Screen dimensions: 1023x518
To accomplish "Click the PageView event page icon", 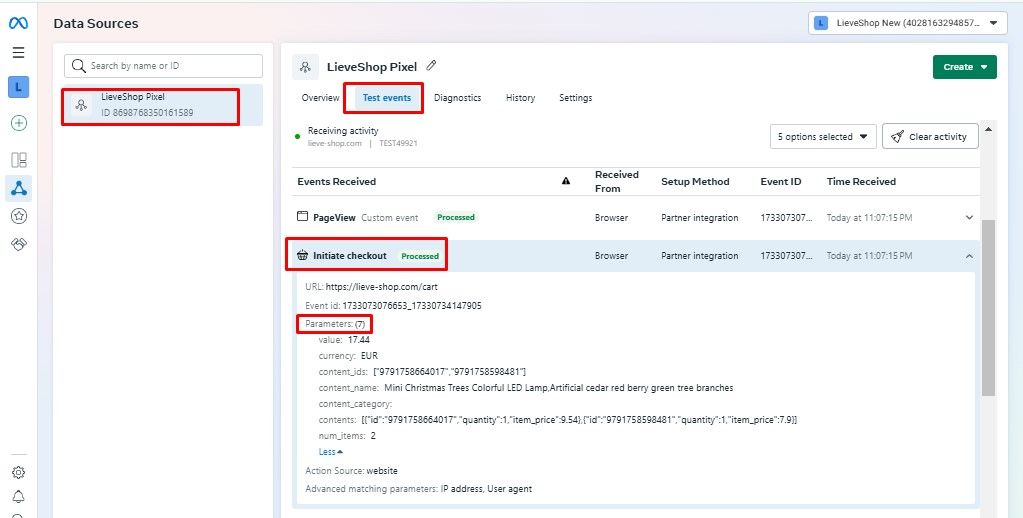I will tap(302, 217).
